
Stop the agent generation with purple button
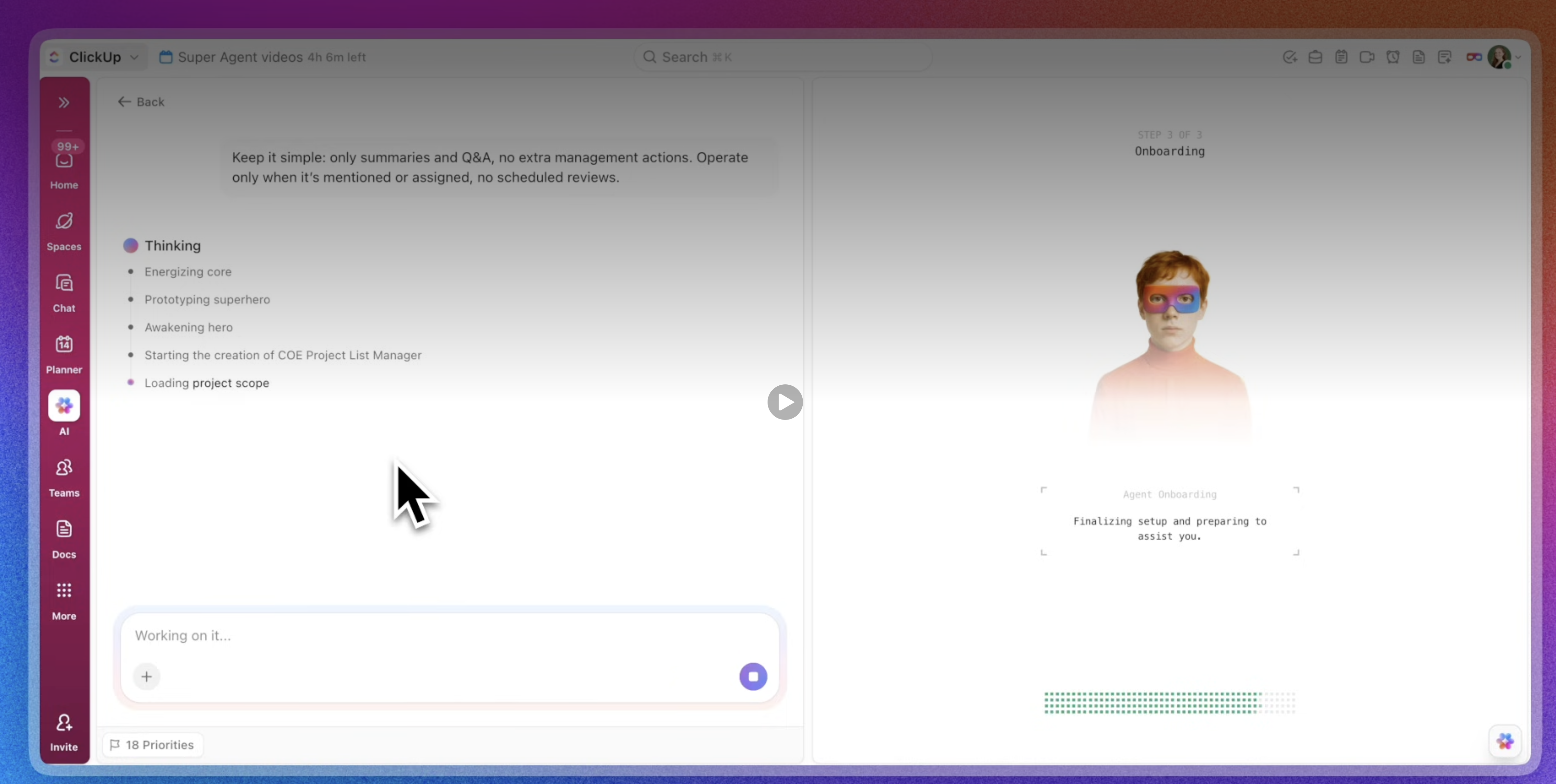(x=753, y=676)
